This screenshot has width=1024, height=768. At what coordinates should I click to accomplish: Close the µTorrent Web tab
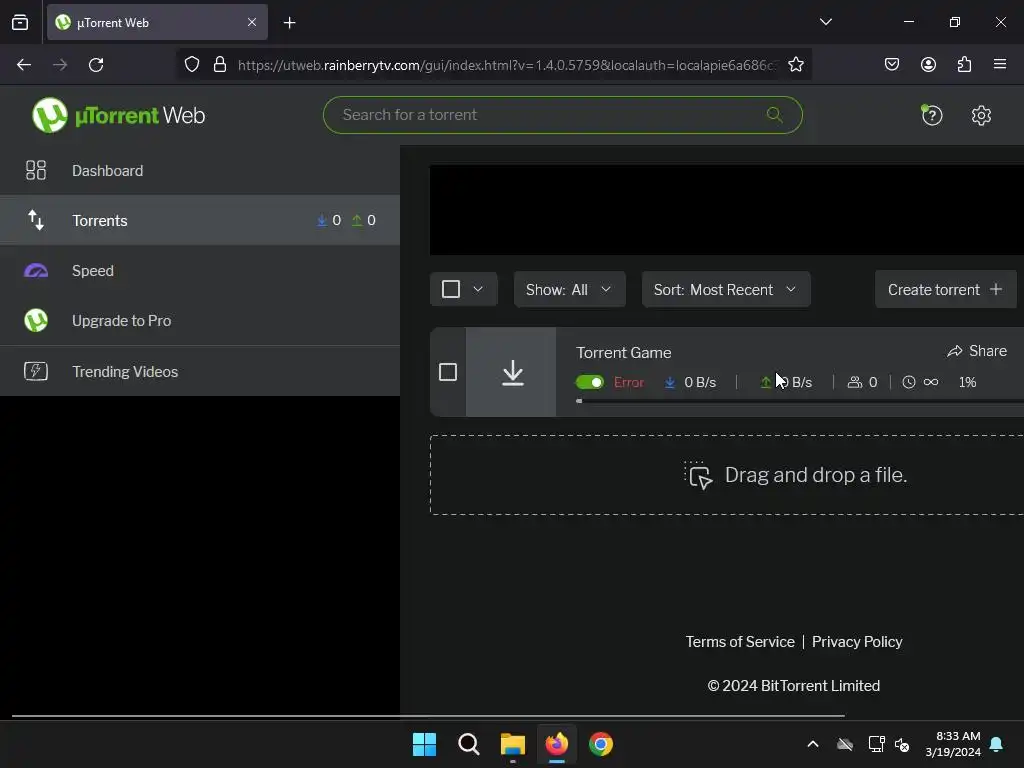[252, 22]
